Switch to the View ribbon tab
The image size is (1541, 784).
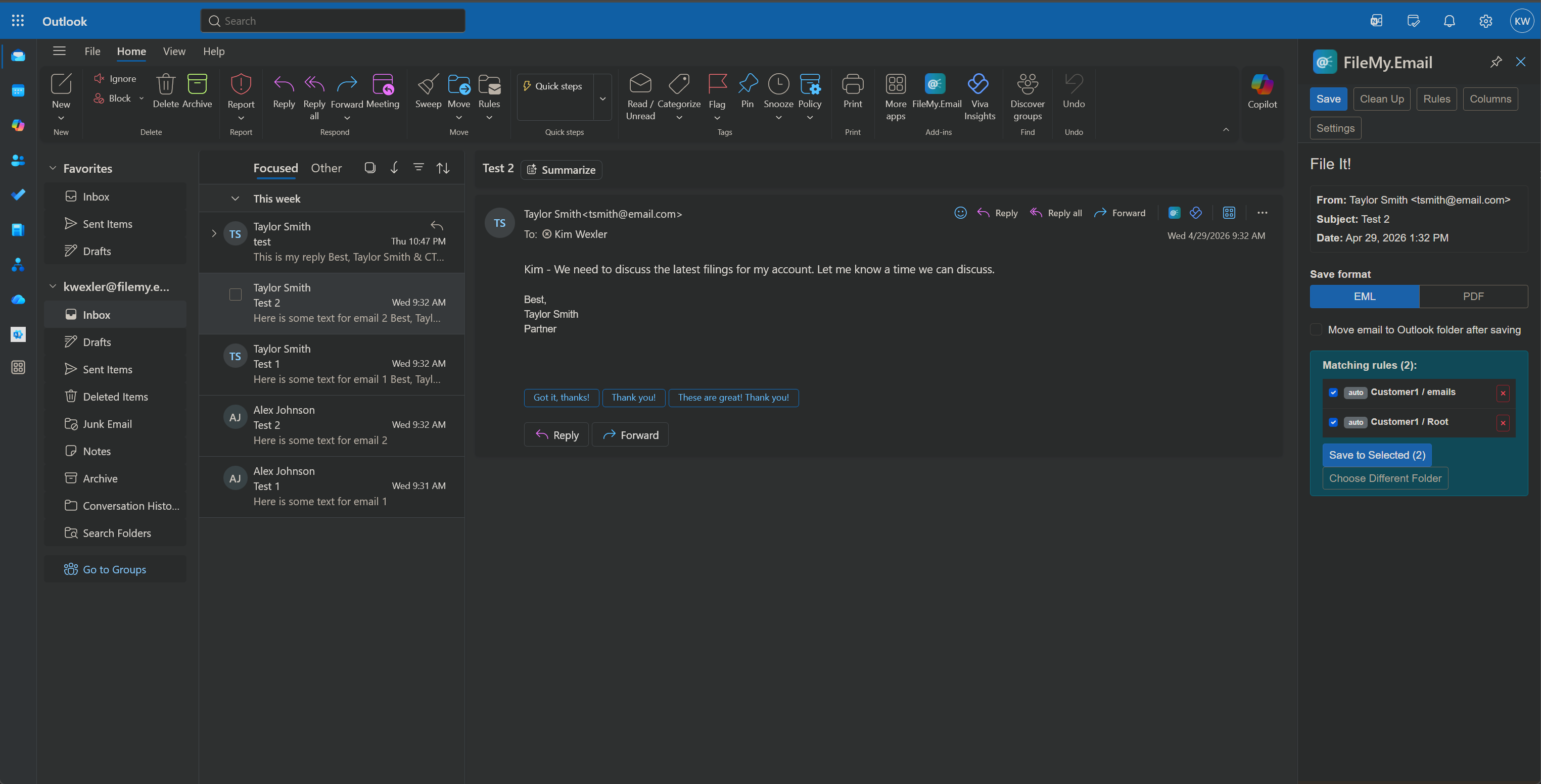(174, 52)
